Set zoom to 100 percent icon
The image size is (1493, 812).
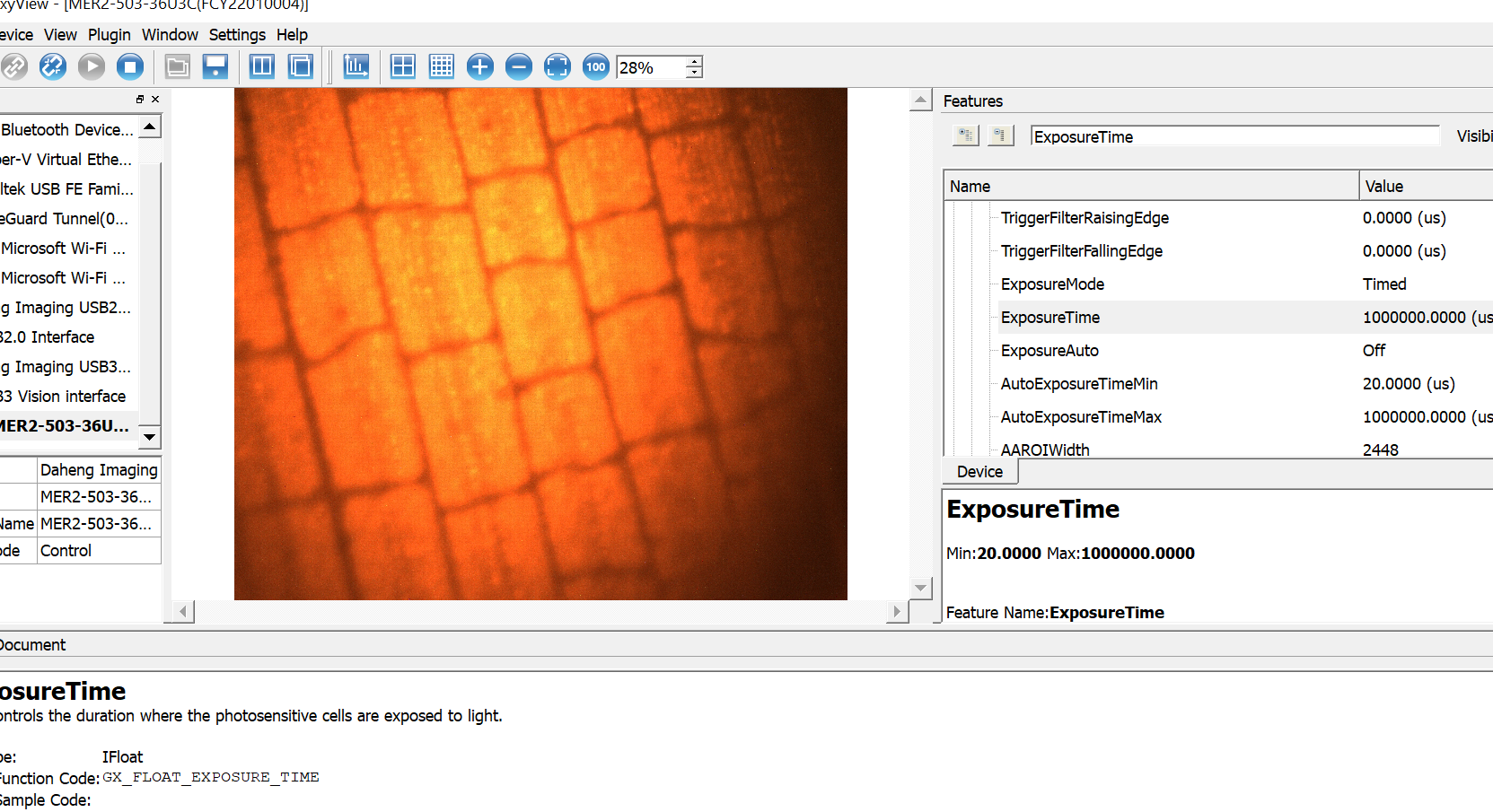pos(596,66)
